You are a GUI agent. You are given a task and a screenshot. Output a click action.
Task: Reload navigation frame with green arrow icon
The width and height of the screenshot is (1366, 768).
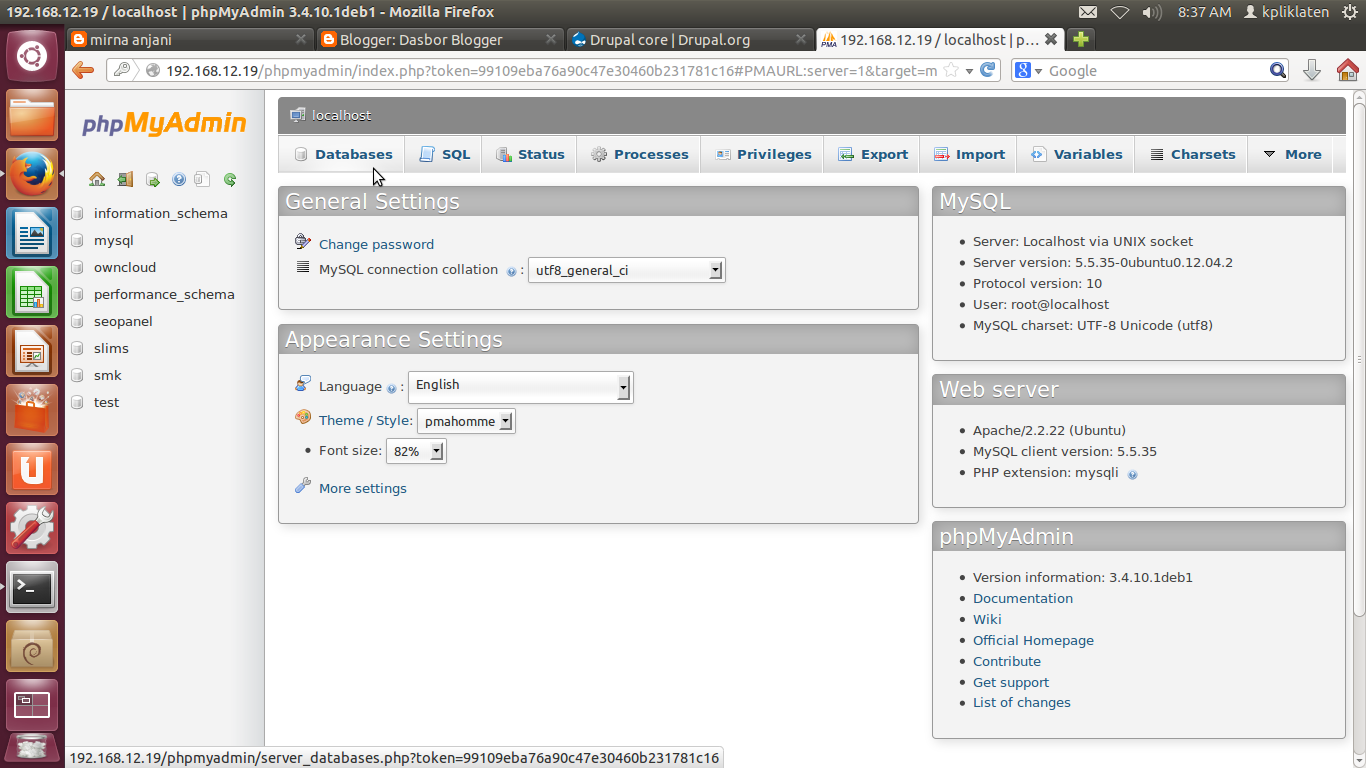[230, 180]
